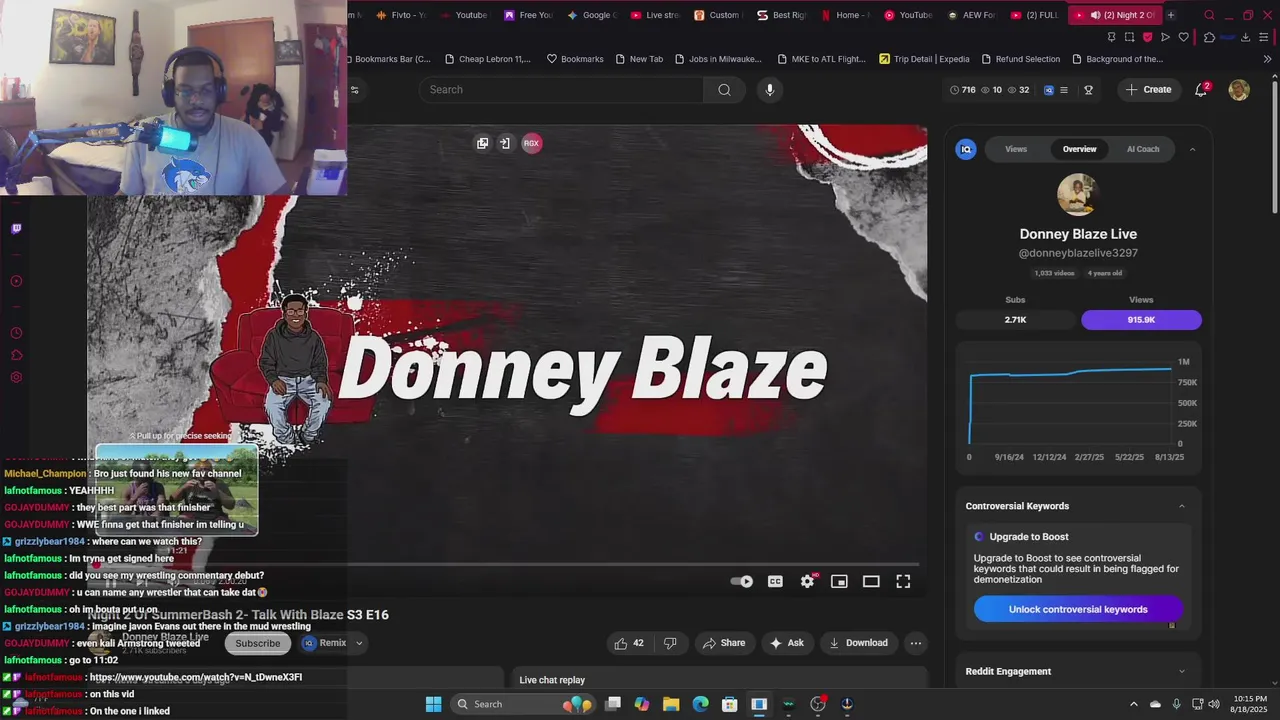Toggle autoplay switch in player
The height and width of the screenshot is (720, 1280).
coord(741,581)
